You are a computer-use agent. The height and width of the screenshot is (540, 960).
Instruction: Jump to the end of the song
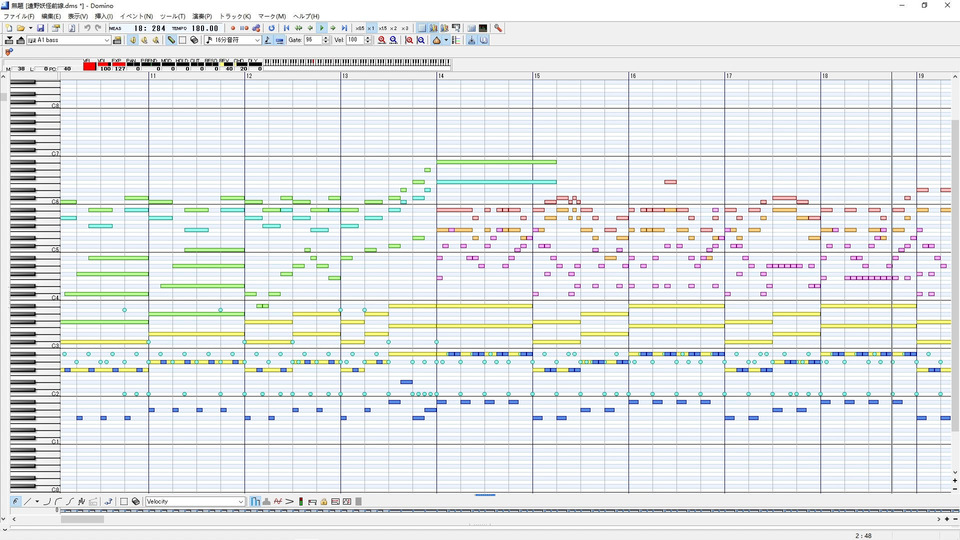click(344, 28)
